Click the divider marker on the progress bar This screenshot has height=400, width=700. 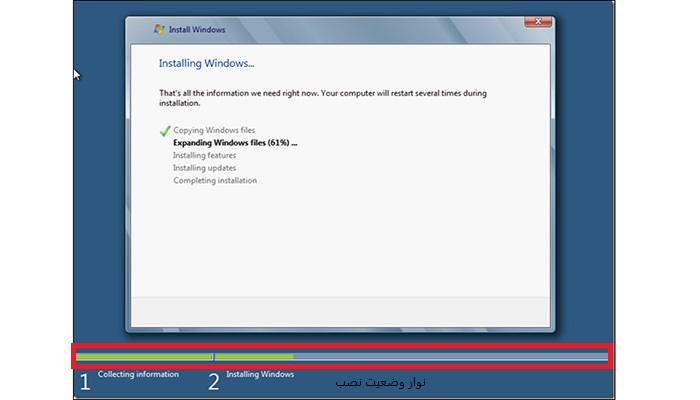[x=213, y=356]
